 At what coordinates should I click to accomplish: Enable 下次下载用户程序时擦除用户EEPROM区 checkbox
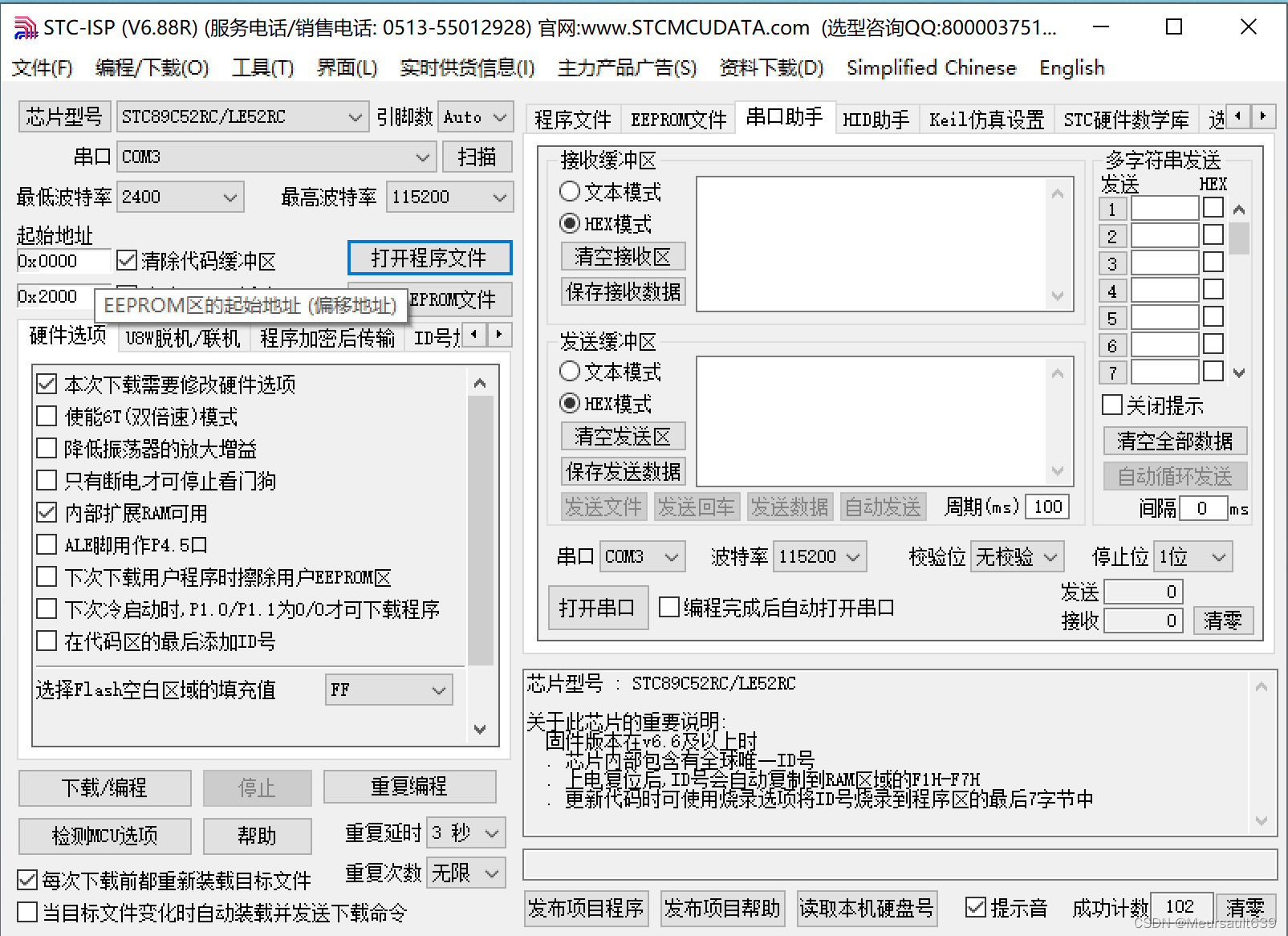(x=47, y=577)
